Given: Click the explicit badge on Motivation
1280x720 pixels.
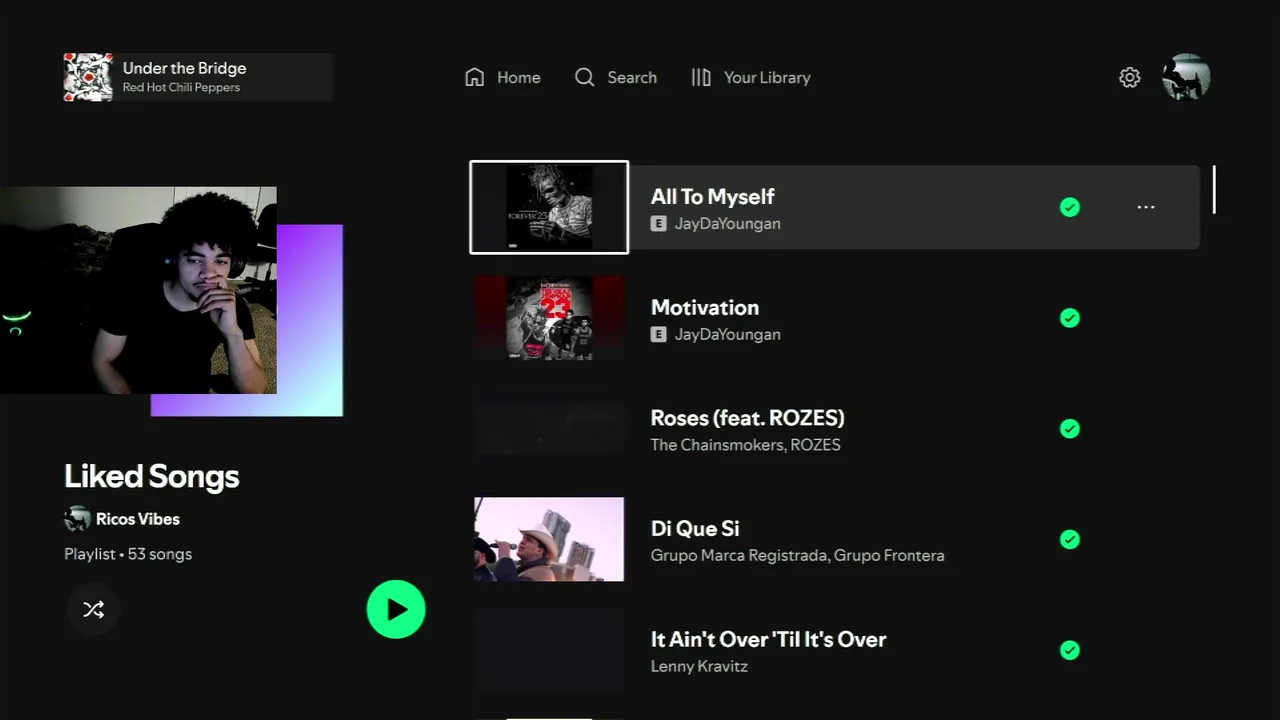Looking at the screenshot, I should coord(658,334).
